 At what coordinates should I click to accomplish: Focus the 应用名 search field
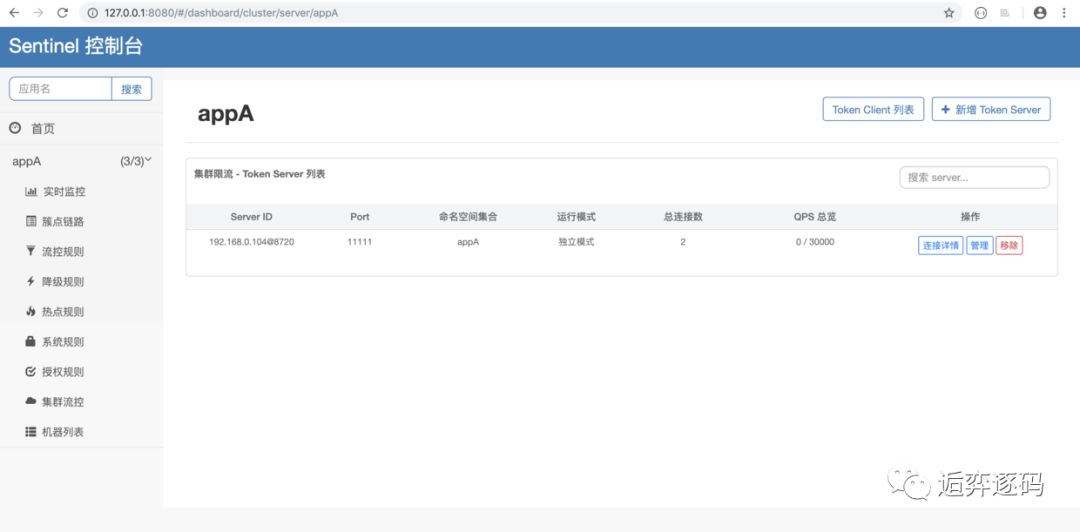click(x=61, y=88)
